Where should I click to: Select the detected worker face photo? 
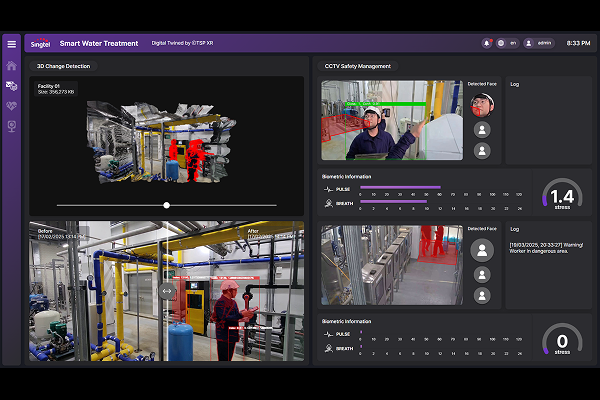(482, 105)
